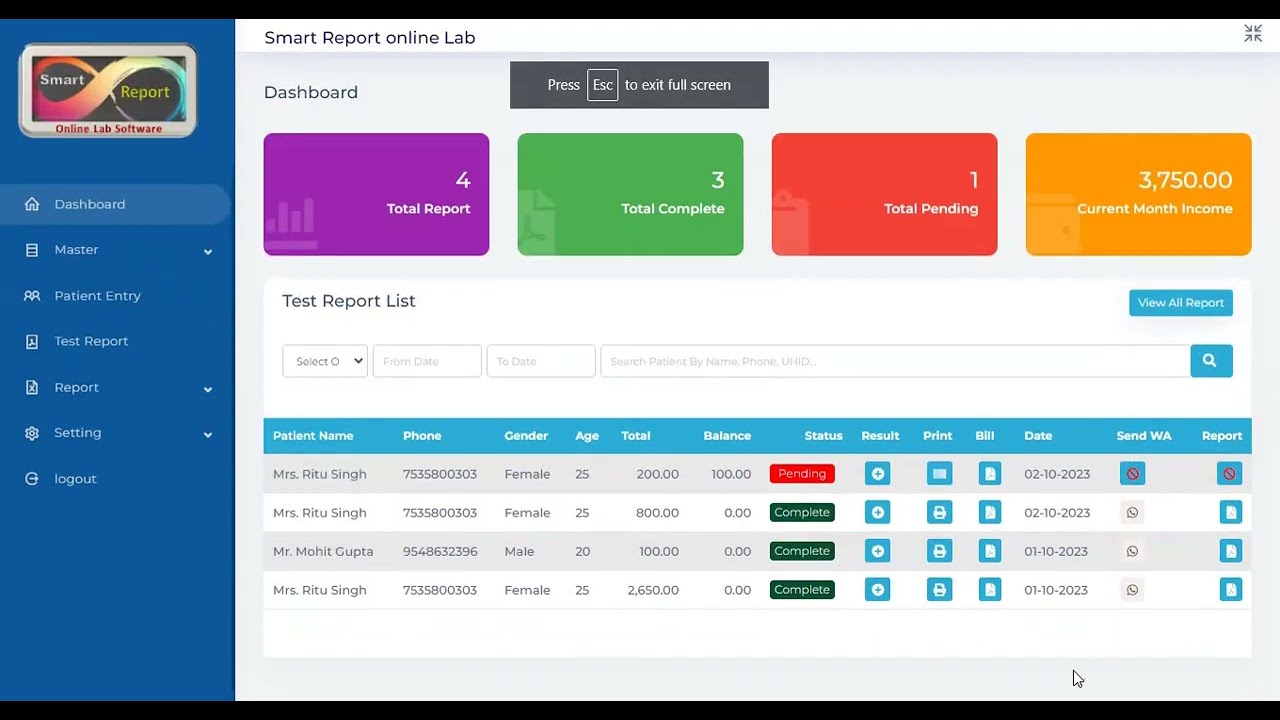The image size is (1280, 720).
Task: Click phone number 9548632396
Action: 440,551
